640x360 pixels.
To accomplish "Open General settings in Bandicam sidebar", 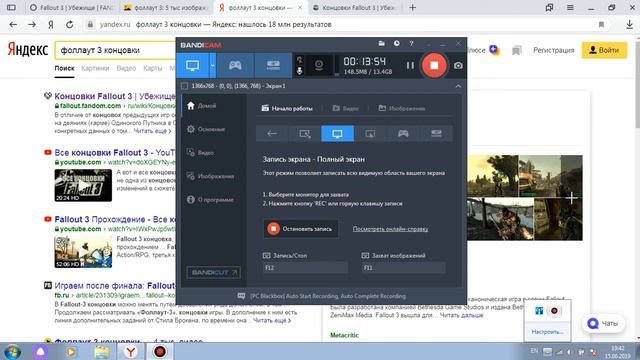I will point(206,129).
